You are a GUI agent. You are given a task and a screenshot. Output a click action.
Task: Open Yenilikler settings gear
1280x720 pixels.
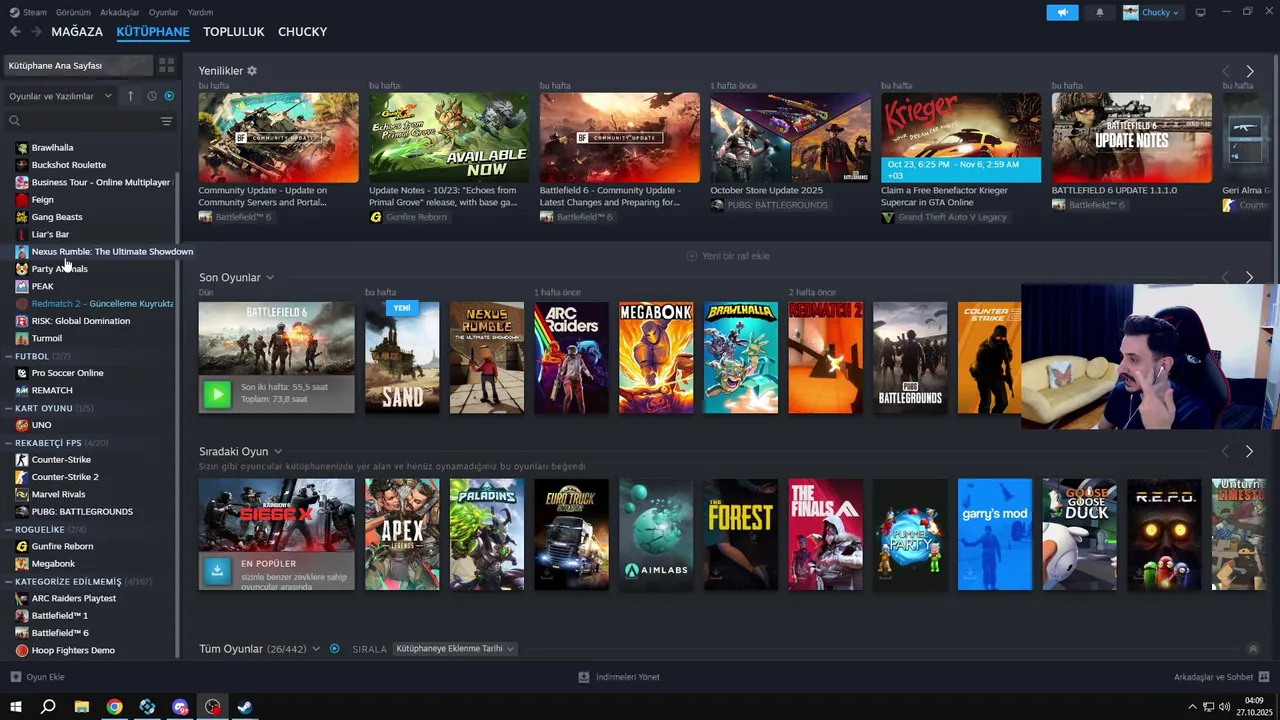tap(252, 71)
